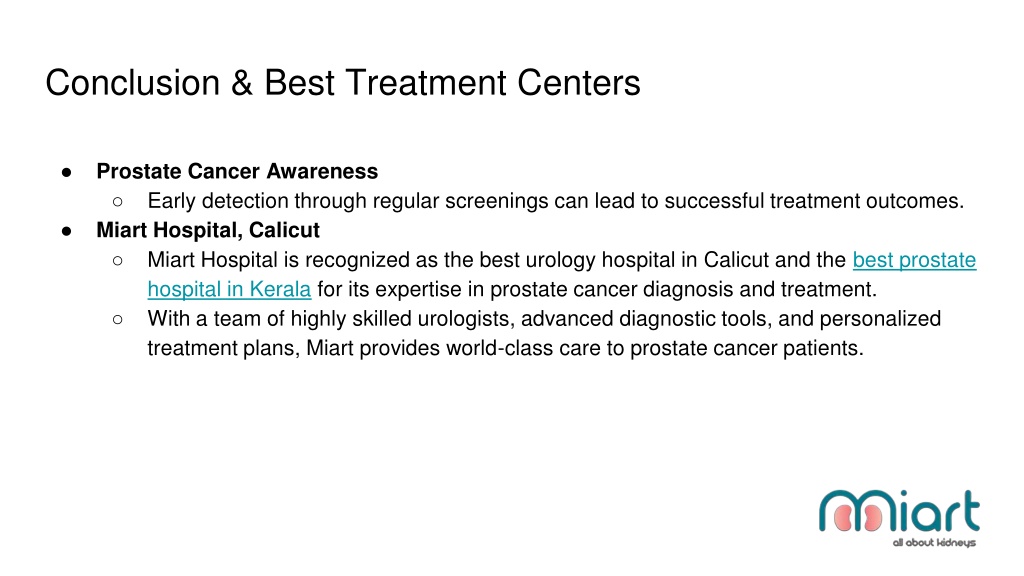This screenshot has height=576, width=1024.
Task: Open the 'best prostate' hyperlink
Action: 914,260
